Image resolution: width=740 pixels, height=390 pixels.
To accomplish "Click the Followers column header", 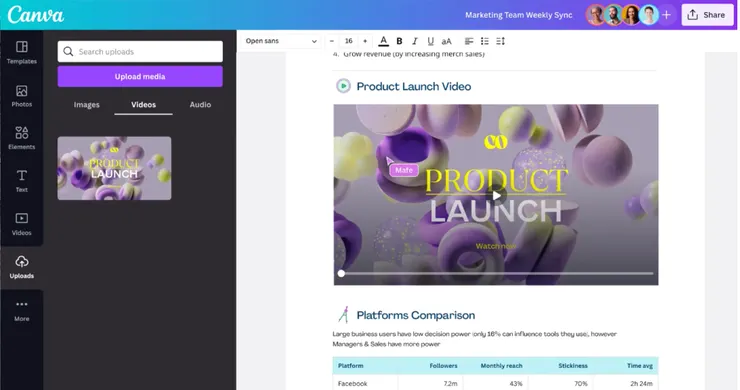I will coord(443,366).
